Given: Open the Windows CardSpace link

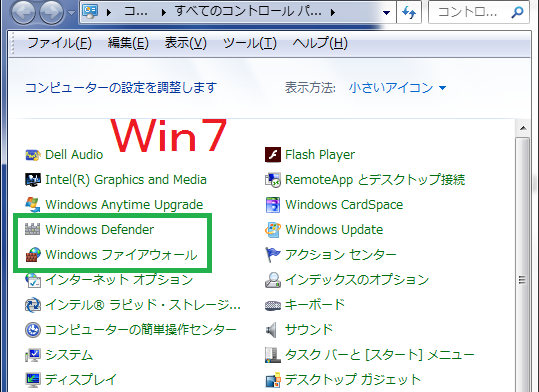Looking at the screenshot, I should point(344,205).
